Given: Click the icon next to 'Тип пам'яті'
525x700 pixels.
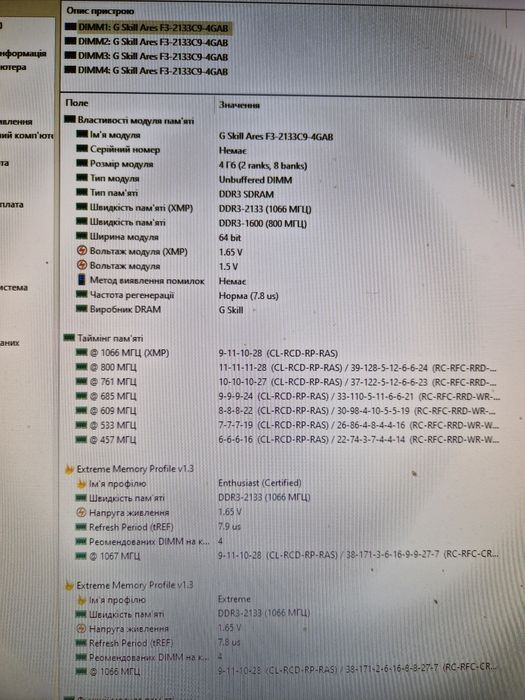Looking at the screenshot, I should [x=82, y=192].
